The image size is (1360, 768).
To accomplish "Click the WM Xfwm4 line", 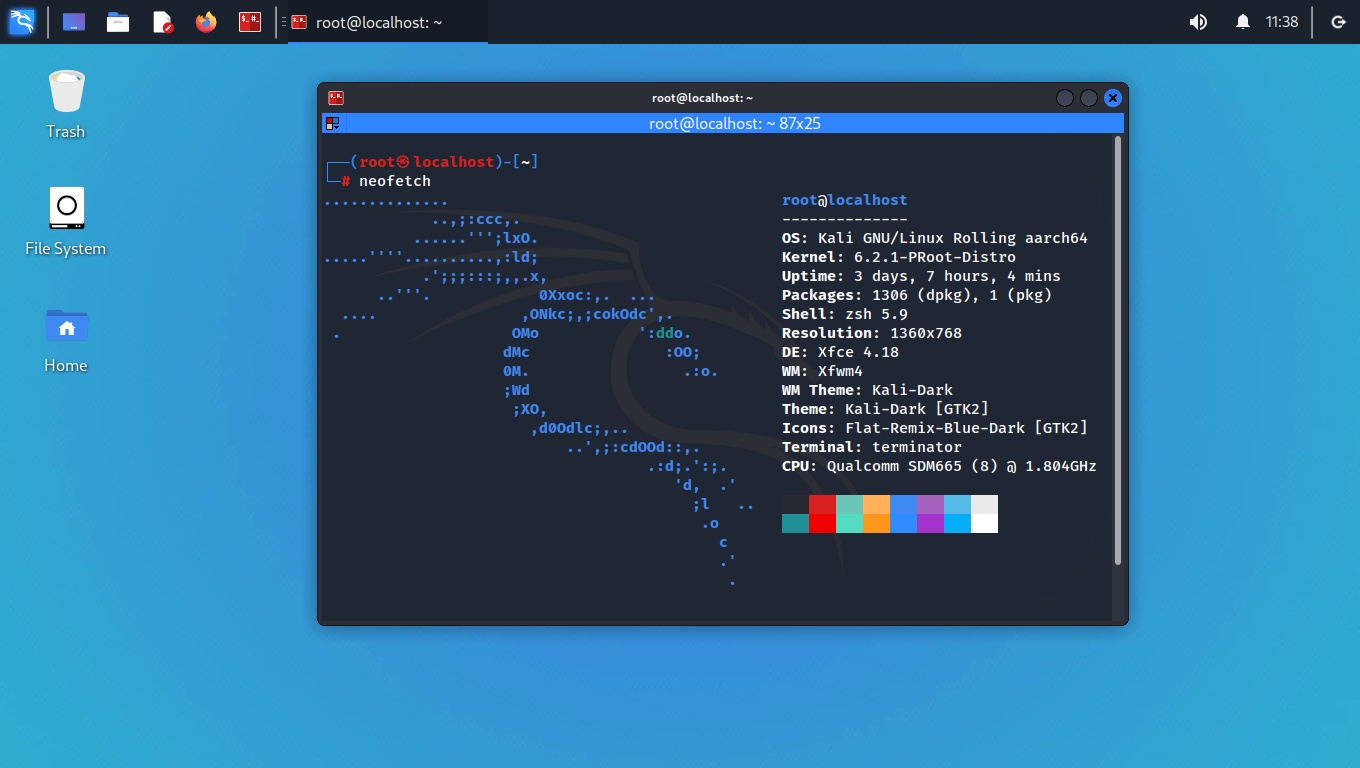I will pyautogui.click(x=822, y=371).
